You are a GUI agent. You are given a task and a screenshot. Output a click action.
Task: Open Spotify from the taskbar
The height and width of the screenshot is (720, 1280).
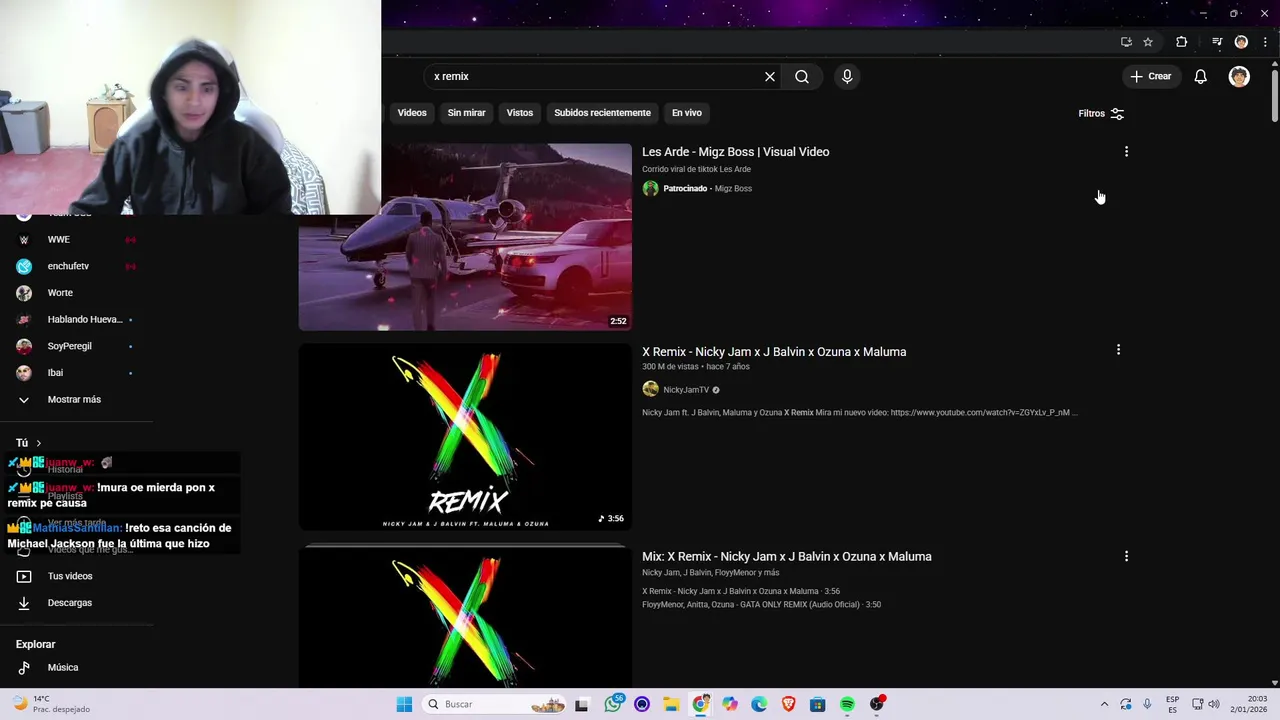point(847,704)
